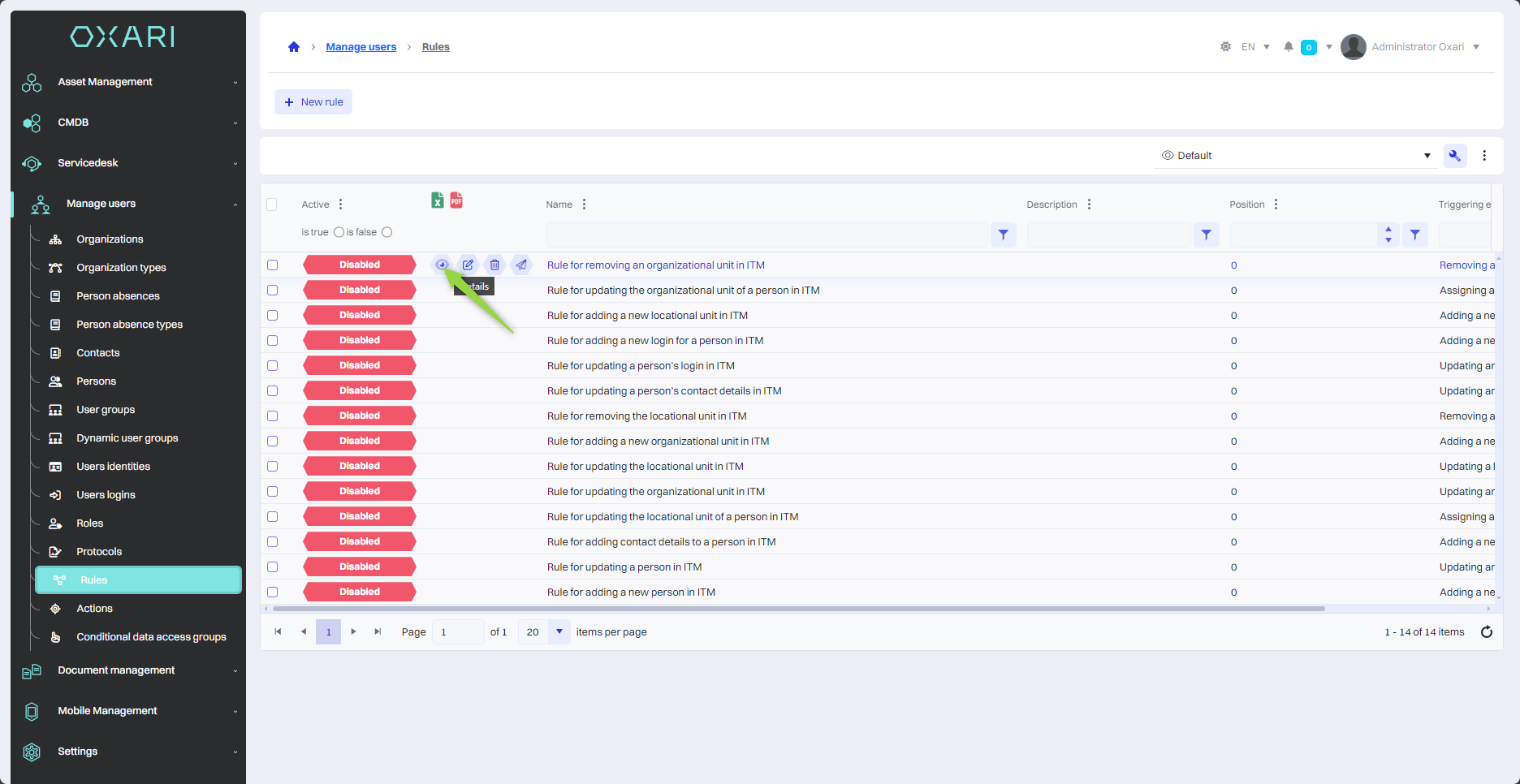
Task: Open Dynamic user groups in sidebar
Action: click(127, 438)
